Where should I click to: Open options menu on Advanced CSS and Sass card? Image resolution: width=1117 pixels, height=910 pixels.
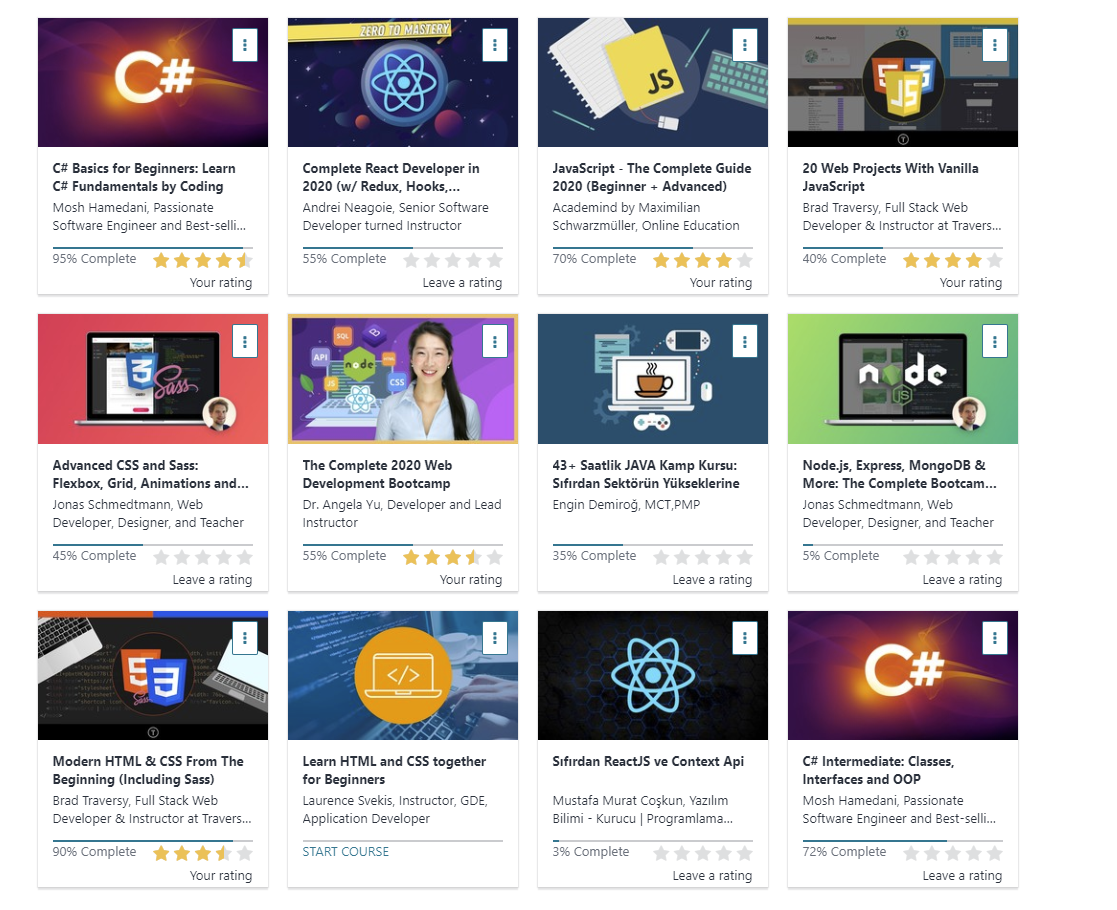point(244,341)
